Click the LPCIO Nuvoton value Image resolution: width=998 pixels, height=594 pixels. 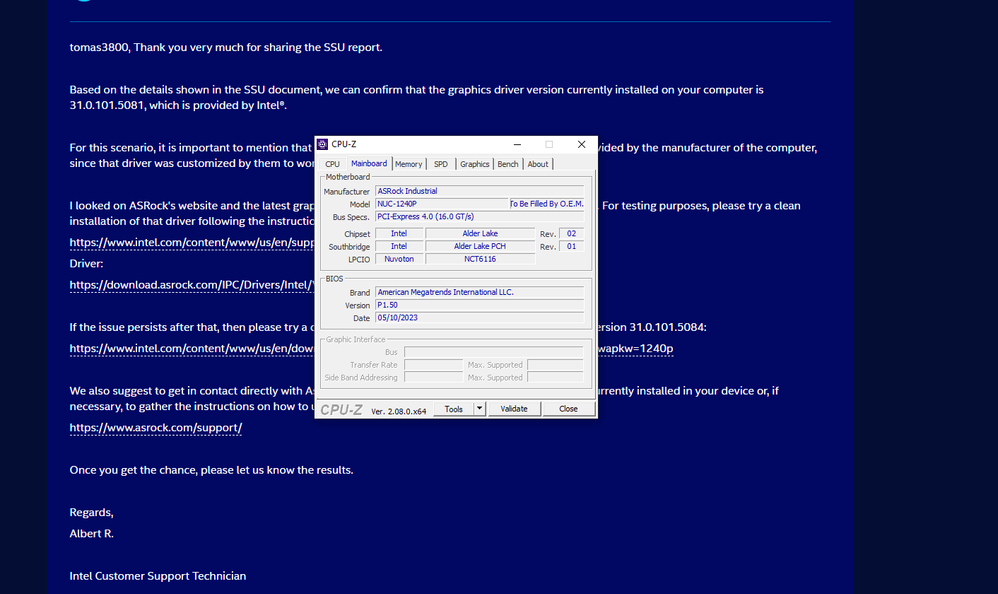[x=399, y=259]
